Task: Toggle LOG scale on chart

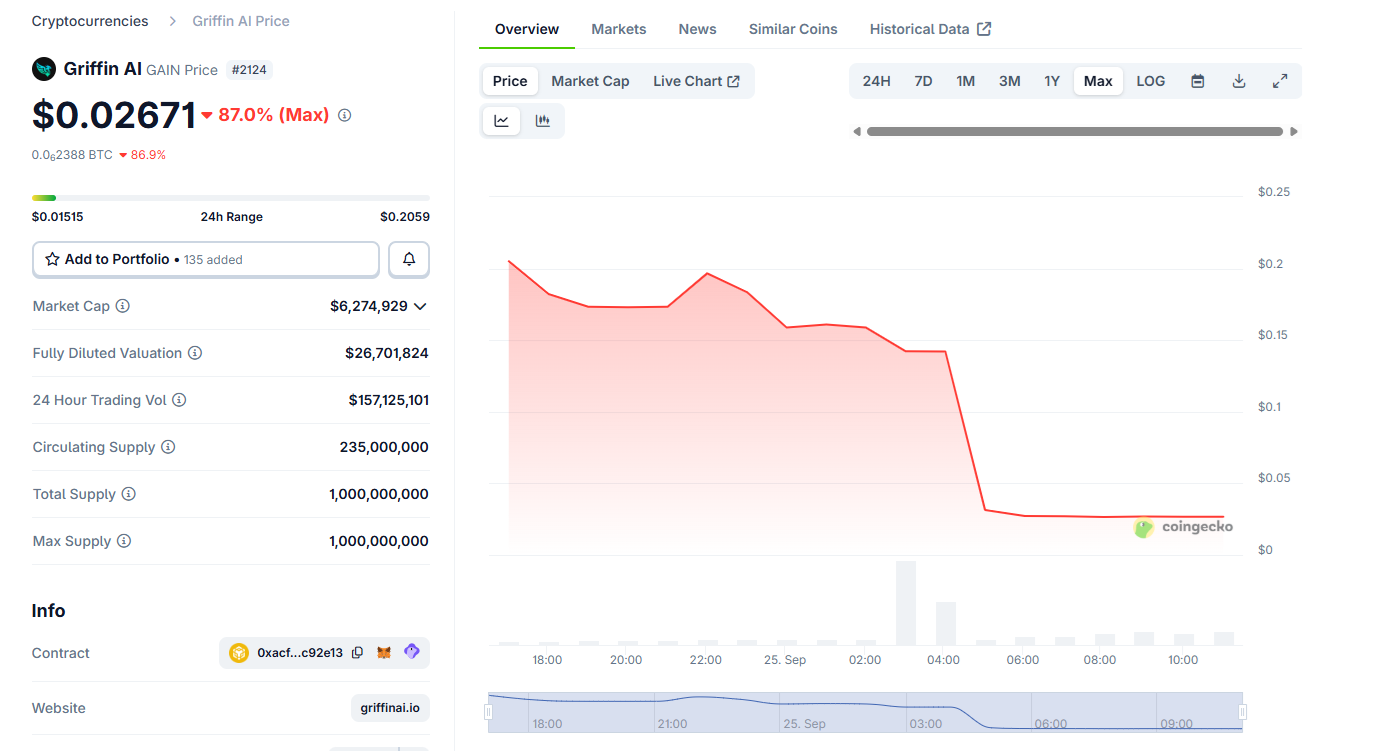Action: pos(1151,81)
